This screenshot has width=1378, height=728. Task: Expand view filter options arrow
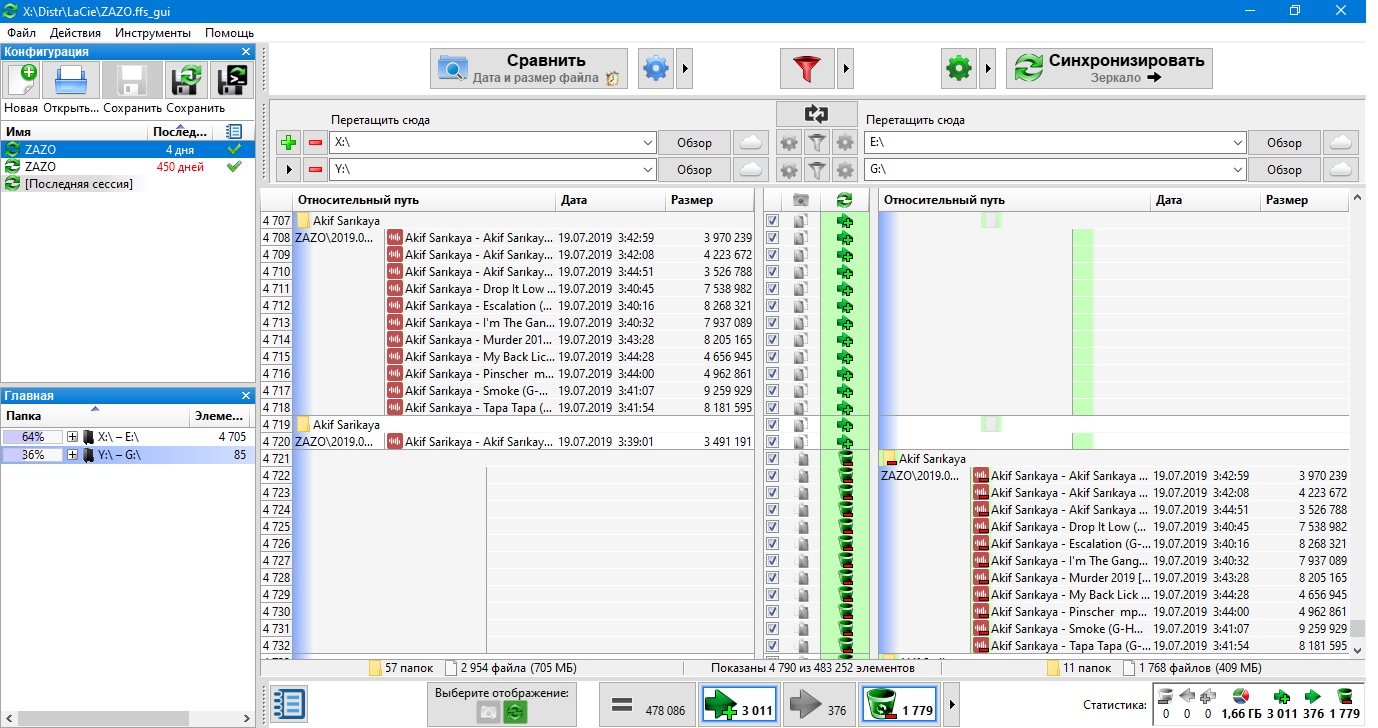[951, 705]
